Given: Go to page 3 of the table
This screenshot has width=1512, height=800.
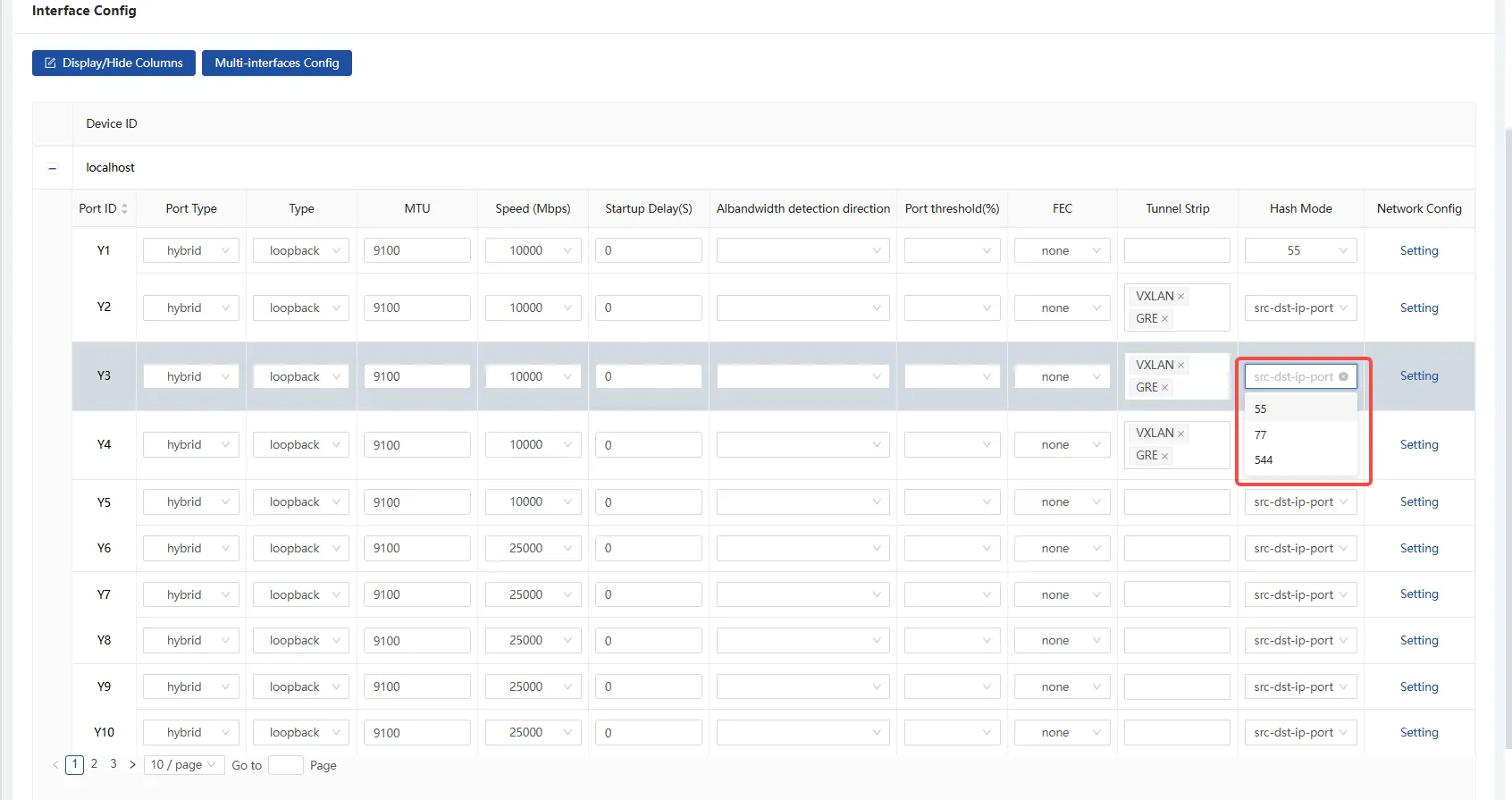Looking at the screenshot, I should tap(113, 764).
